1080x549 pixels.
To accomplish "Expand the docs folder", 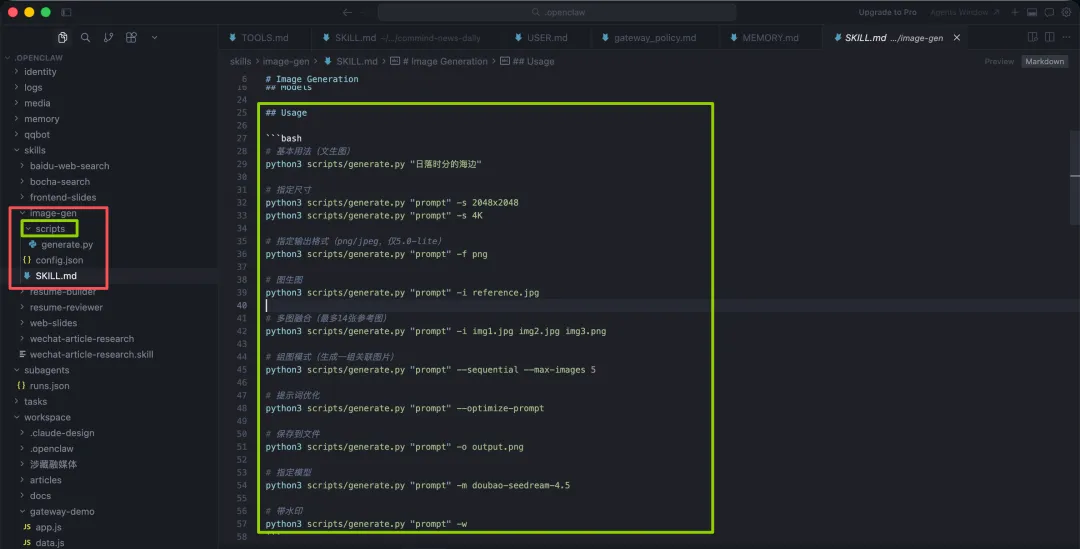I will [x=40, y=496].
